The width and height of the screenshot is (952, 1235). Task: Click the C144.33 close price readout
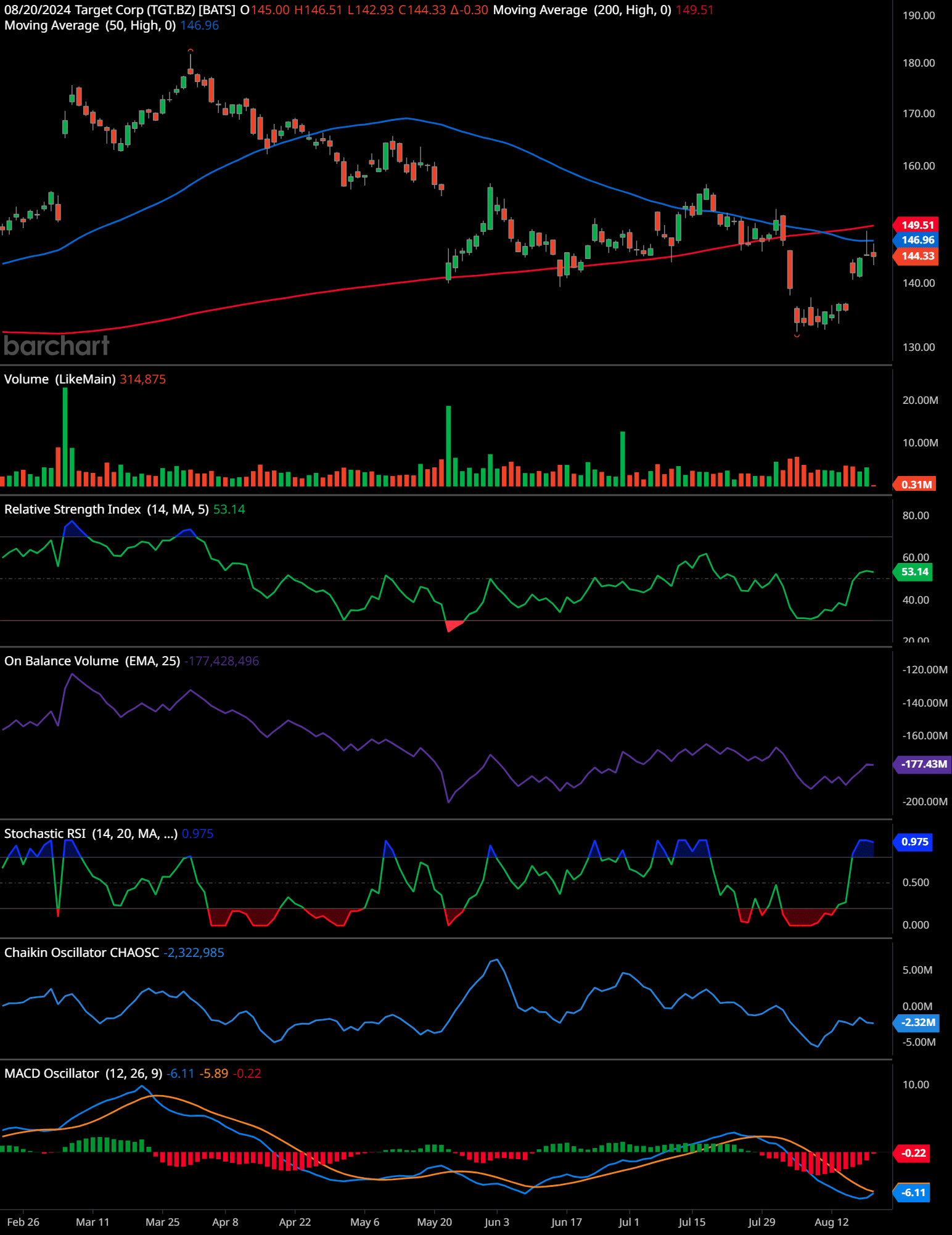click(422, 10)
